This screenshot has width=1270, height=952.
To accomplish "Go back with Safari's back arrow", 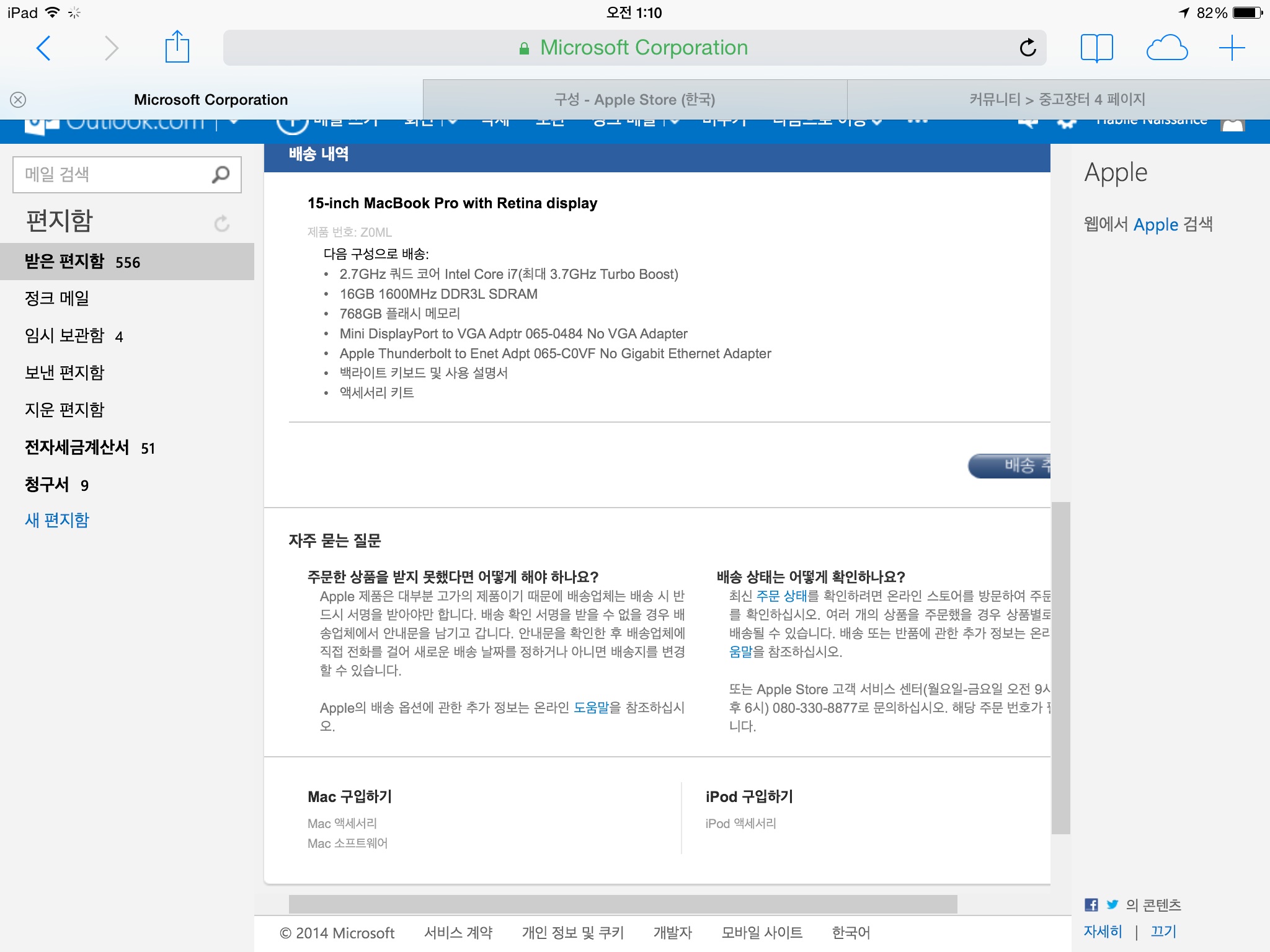I will point(43,48).
